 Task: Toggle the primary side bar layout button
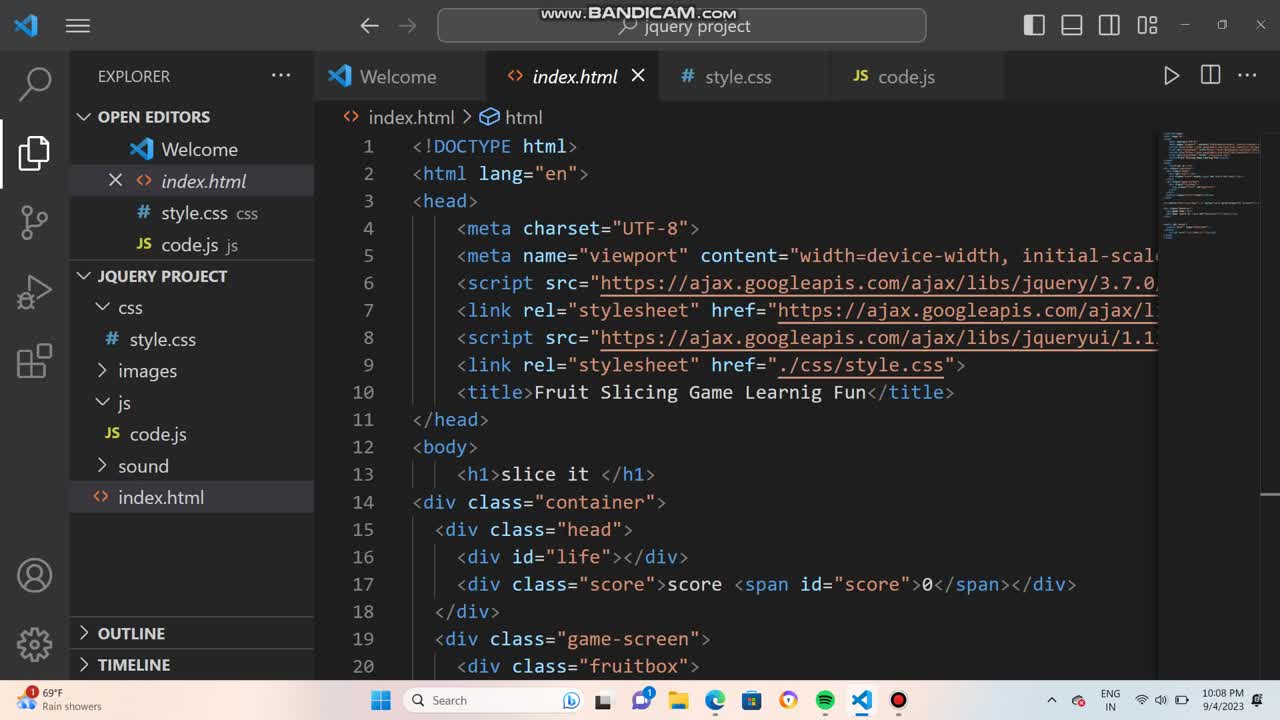coord(1034,26)
